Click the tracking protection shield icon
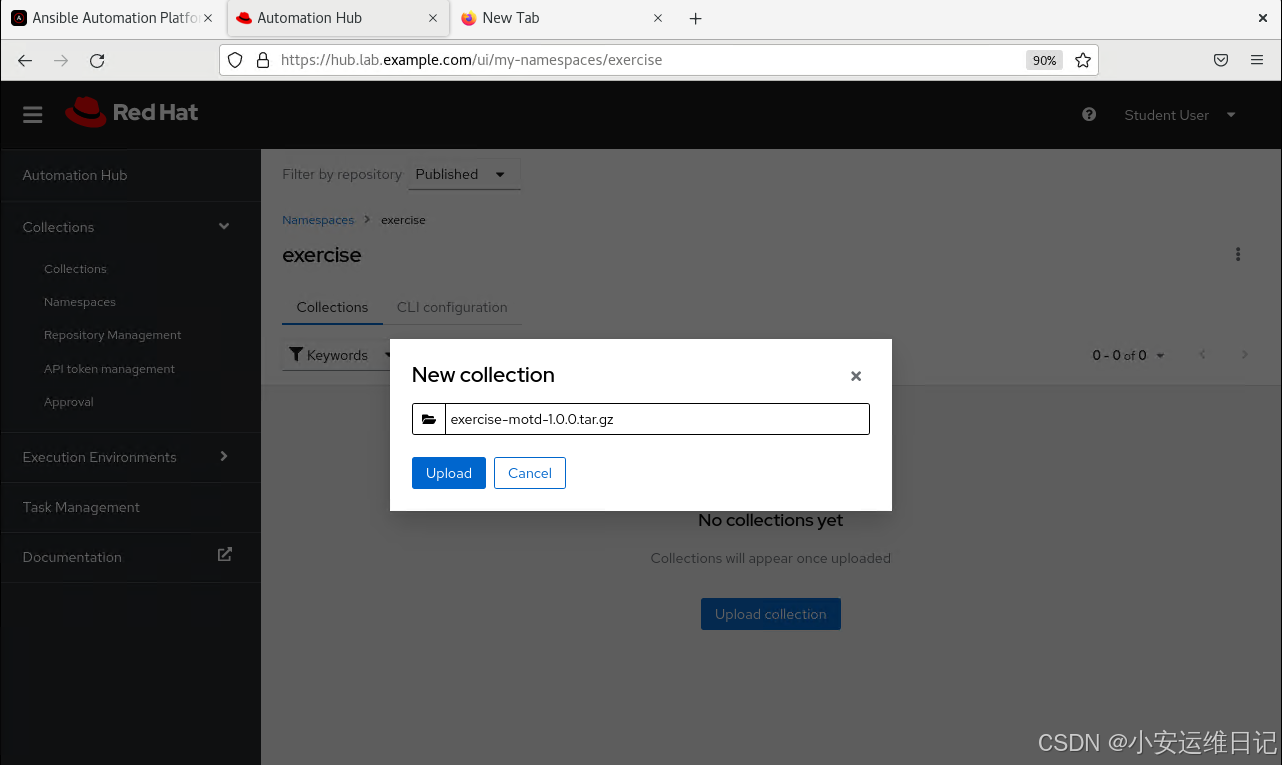This screenshot has height=765, width=1282. pyautogui.click(x=235, y=60)
